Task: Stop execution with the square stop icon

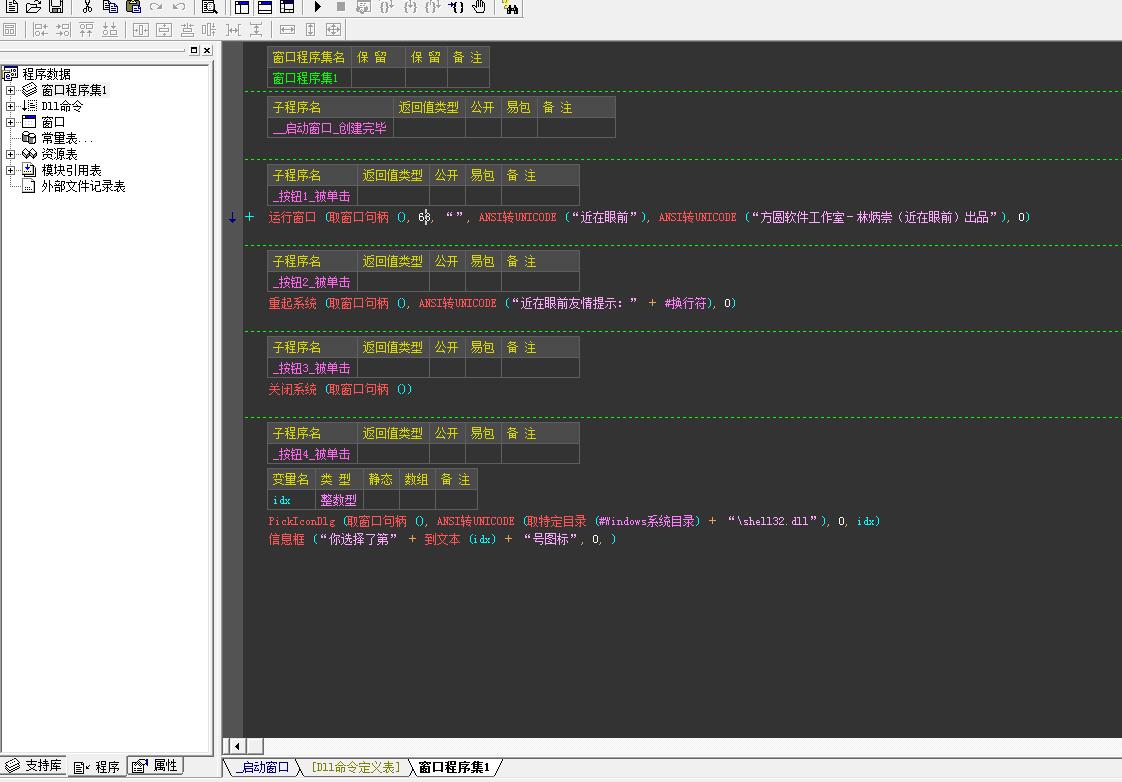Action: (x=341, y=7)
